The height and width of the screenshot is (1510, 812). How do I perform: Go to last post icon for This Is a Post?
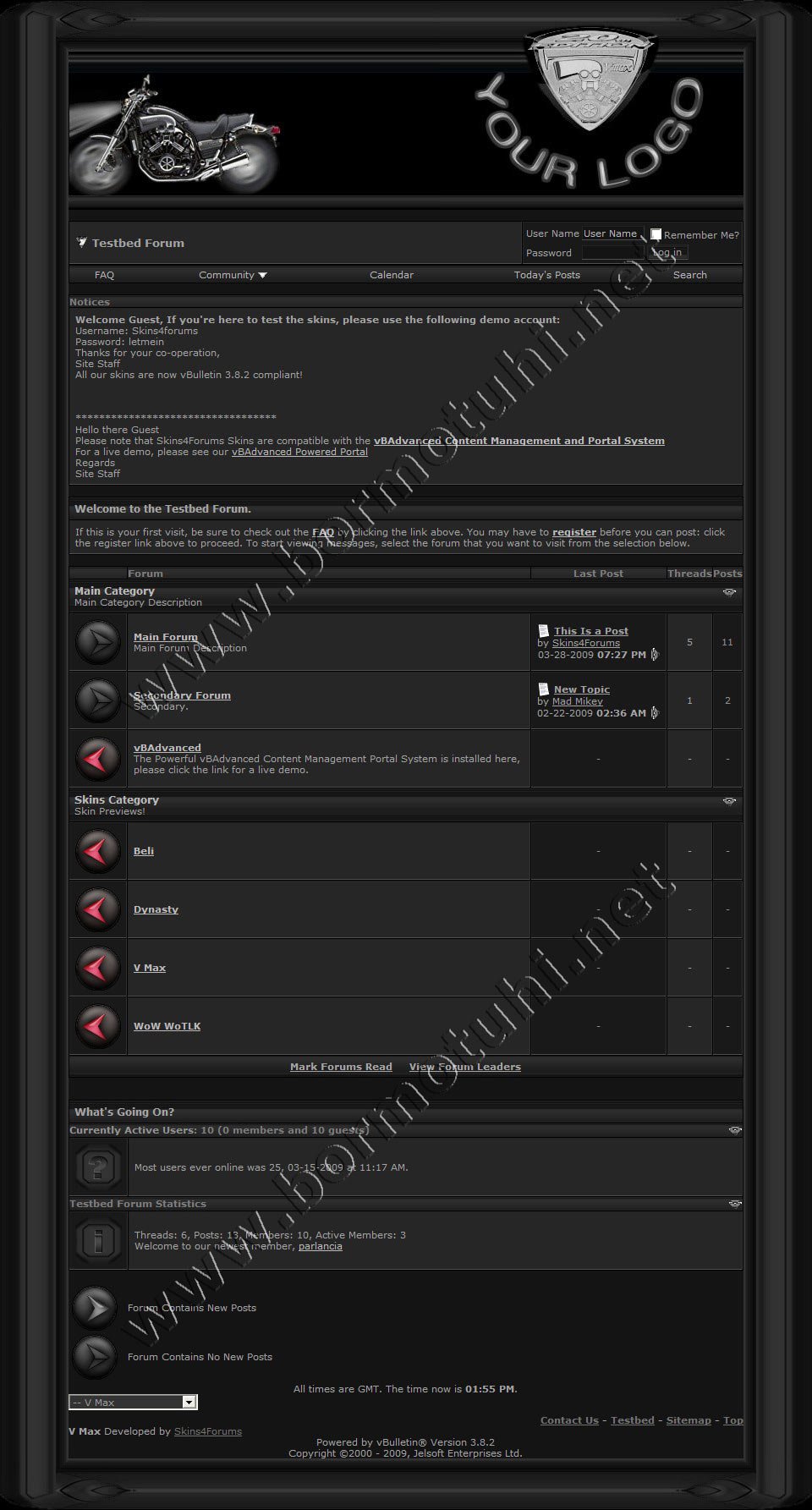(x=655, y=655)
